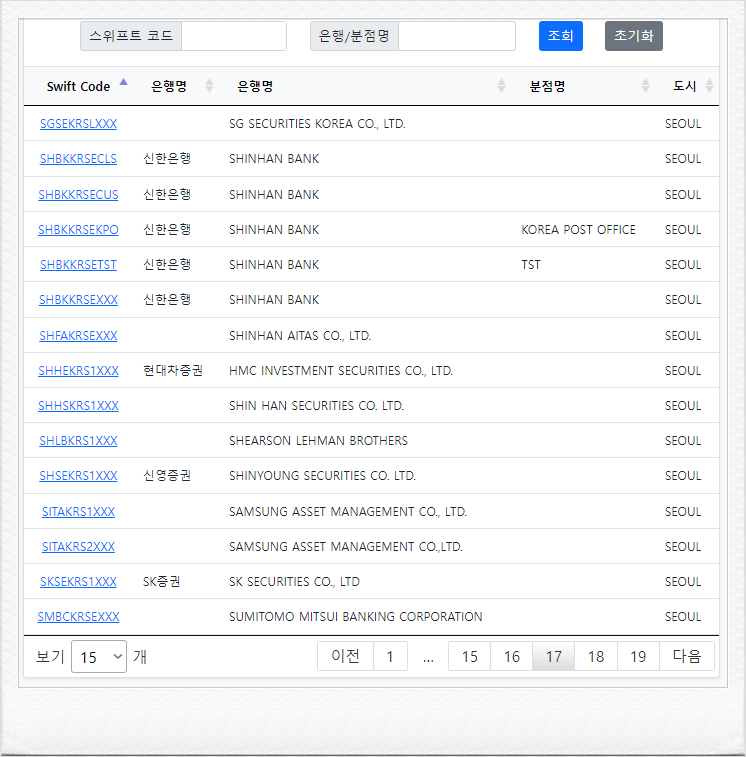Select the SUMITOMO MITSUI BANKING CORPORATION cell
The image size is (746, 757).
tap(355, 617)
